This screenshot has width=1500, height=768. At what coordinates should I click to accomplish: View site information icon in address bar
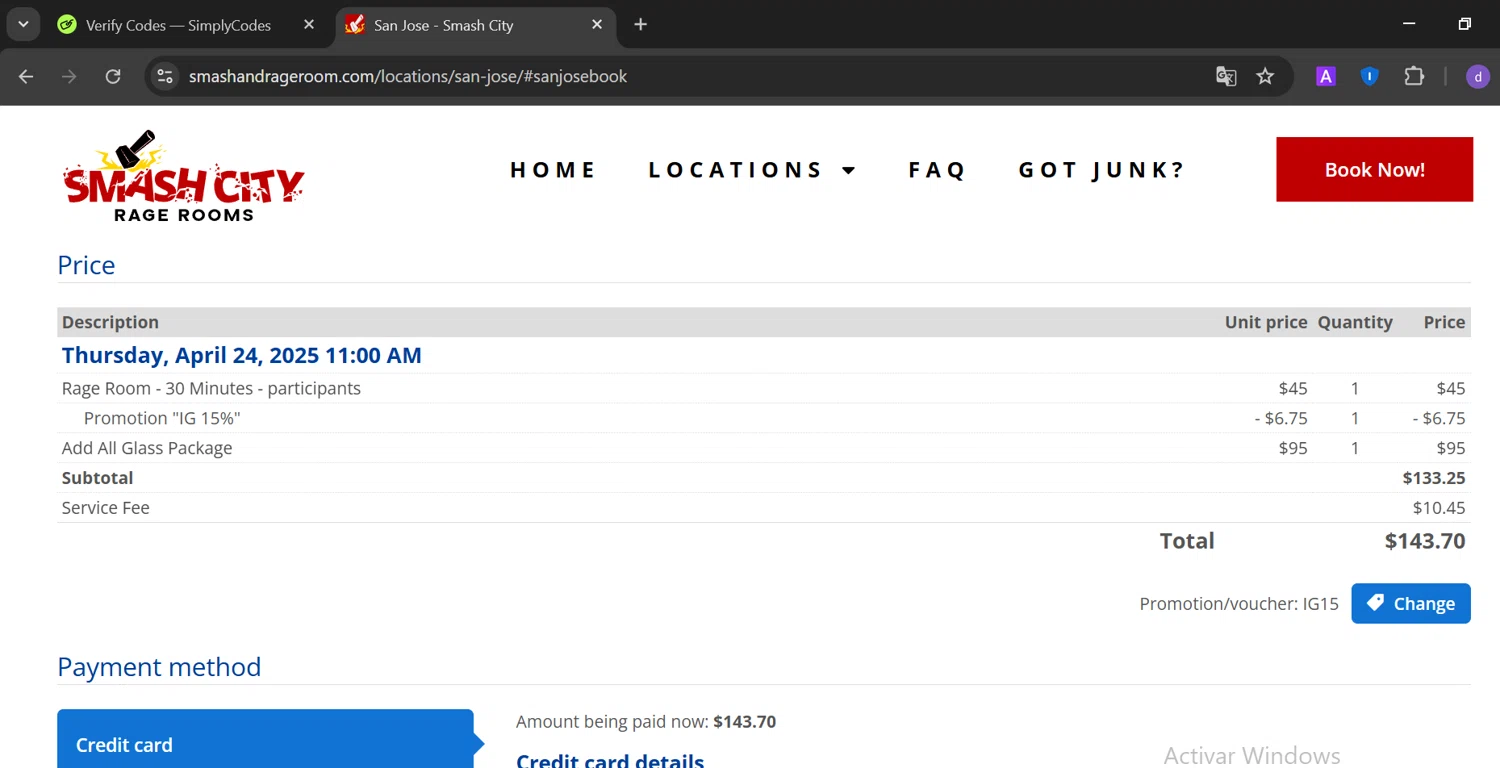pyautogui.click(x=166, y=76)
